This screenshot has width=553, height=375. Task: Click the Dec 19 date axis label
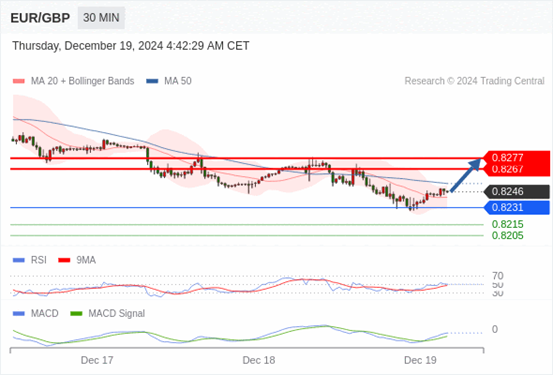coord(420,360)
